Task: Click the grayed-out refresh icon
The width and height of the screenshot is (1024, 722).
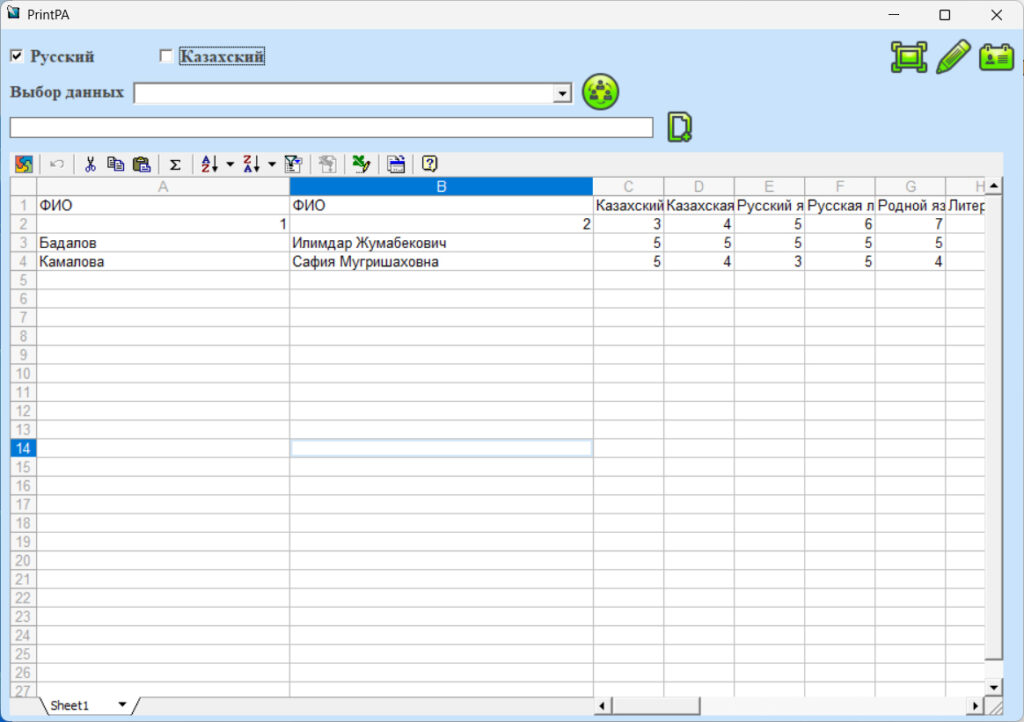Action: click(327, 164)
